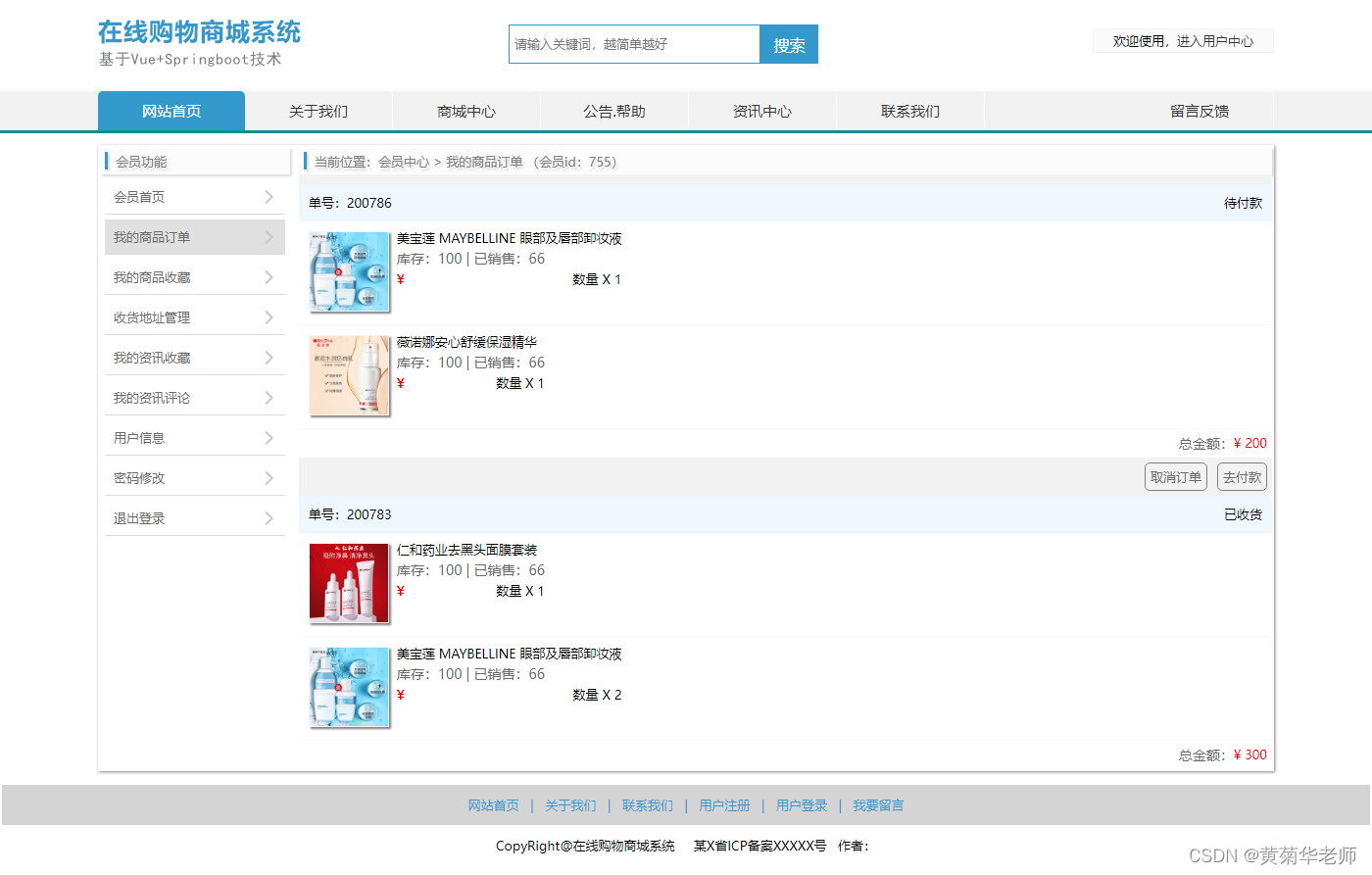The image size is (1372, 875).
Task: Go to 关于我们 in the nav bar
Action: (318, 111)
